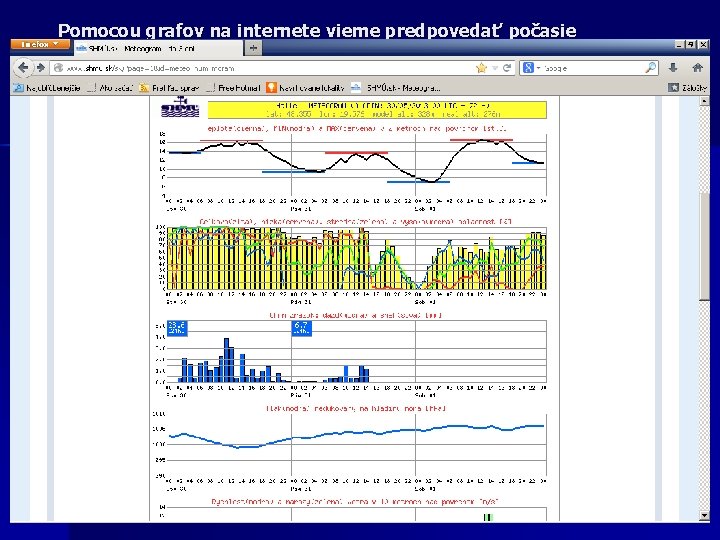The image size is (720, 540).
Task: Open the Ako začať bookmark
Action: [109, 88]
